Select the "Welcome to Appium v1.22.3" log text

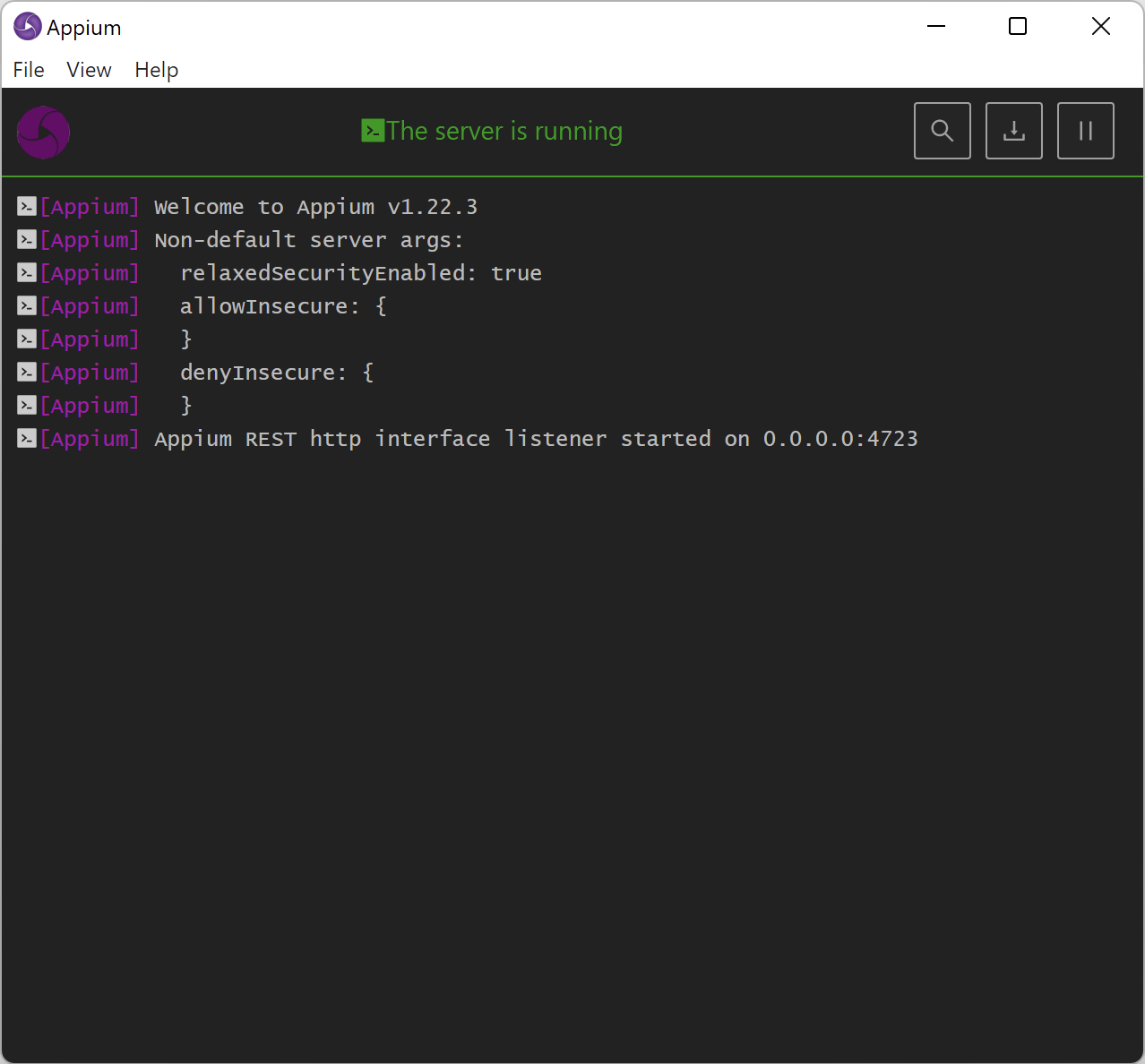315,207
